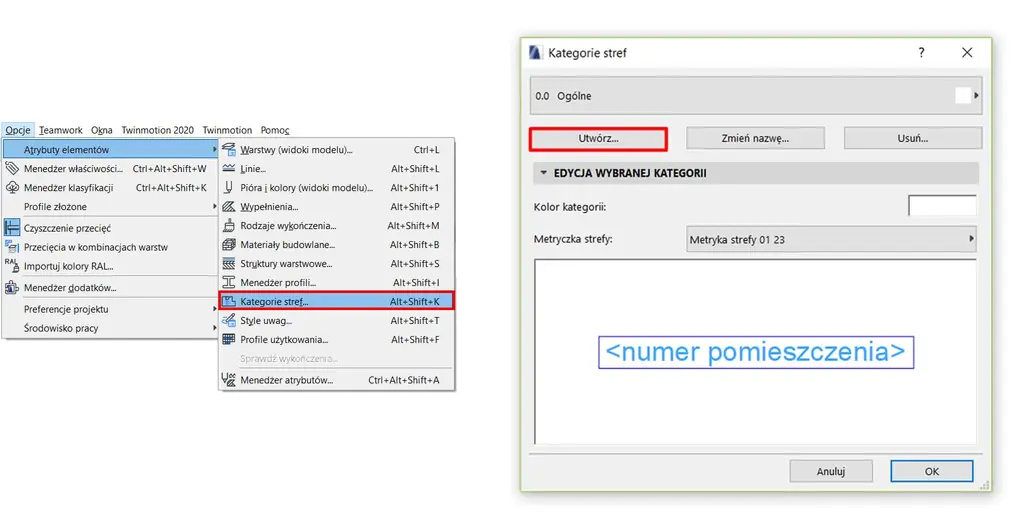
Task: Open the Teamwork menu
Action: (x=61, y=130)
